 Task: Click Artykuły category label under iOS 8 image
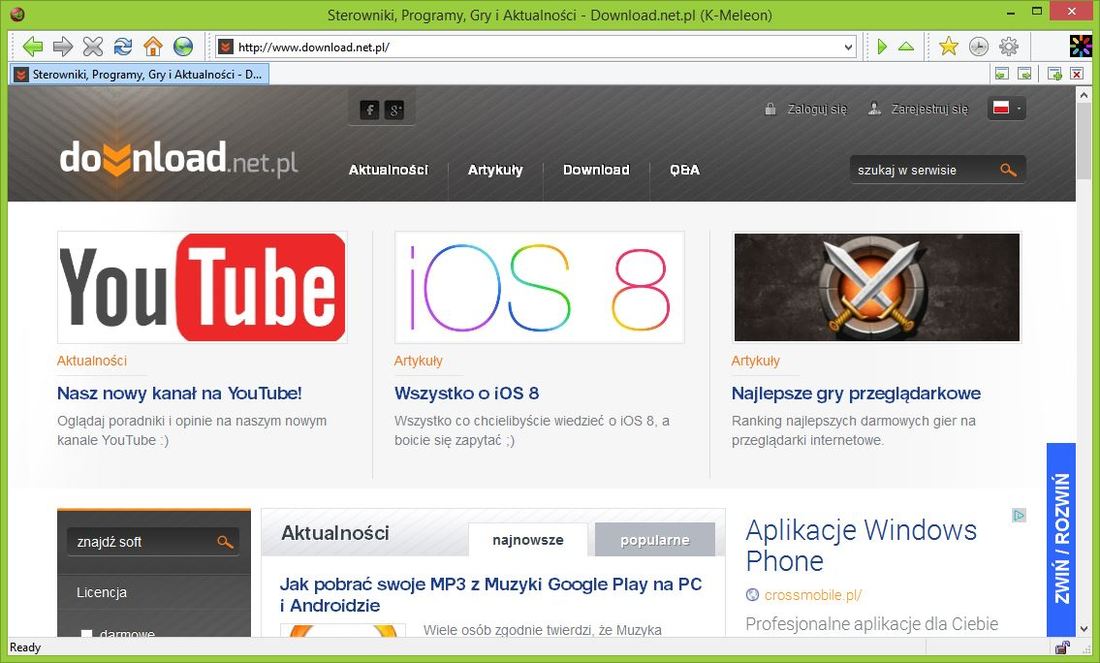[418, 361]
